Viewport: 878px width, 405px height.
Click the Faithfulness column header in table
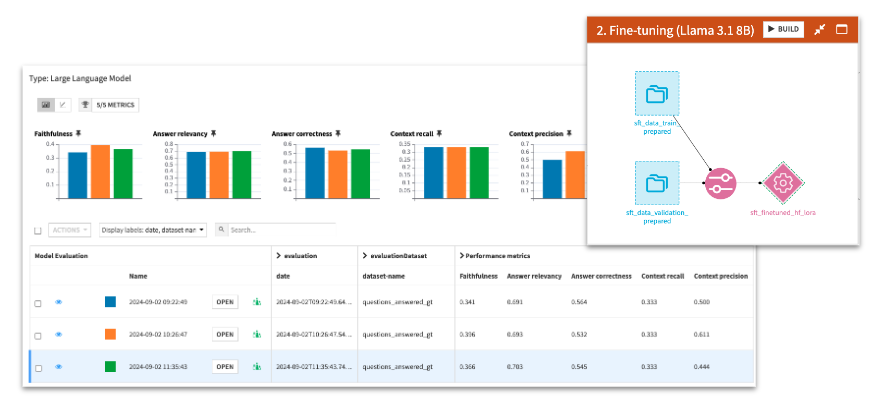(x=478, y=276)
